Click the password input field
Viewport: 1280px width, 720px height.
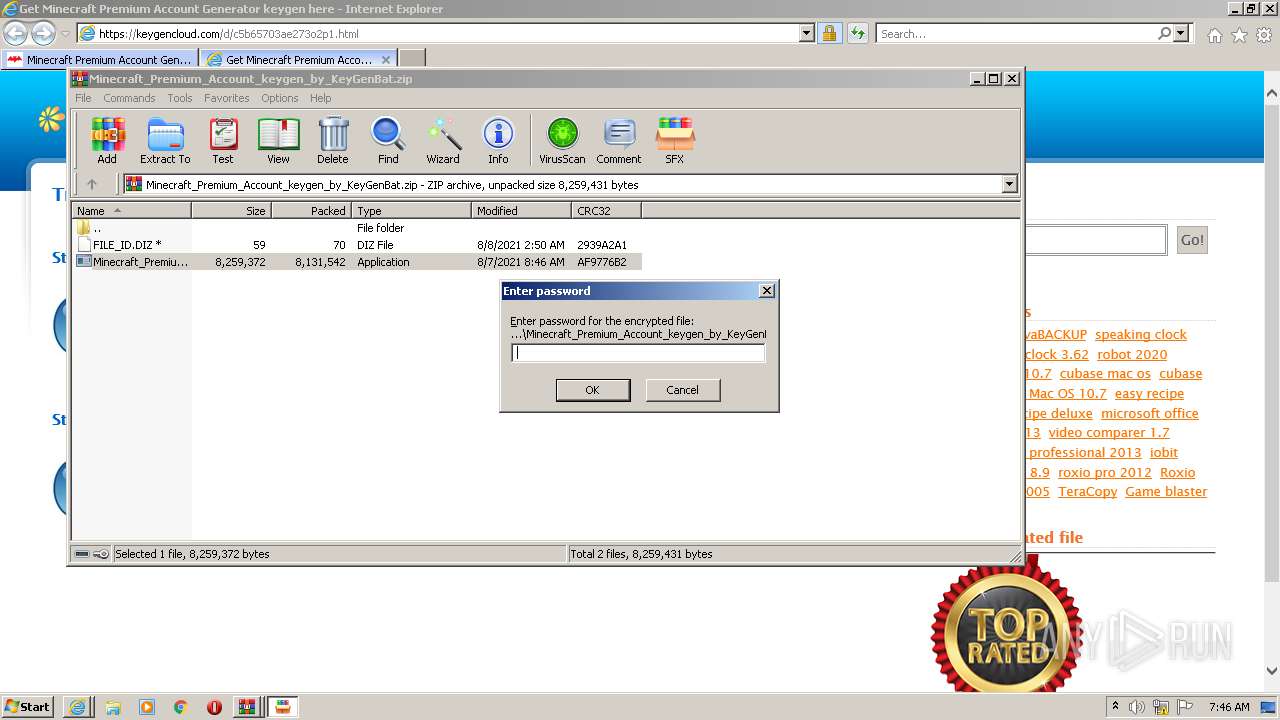tap(638, 353)
